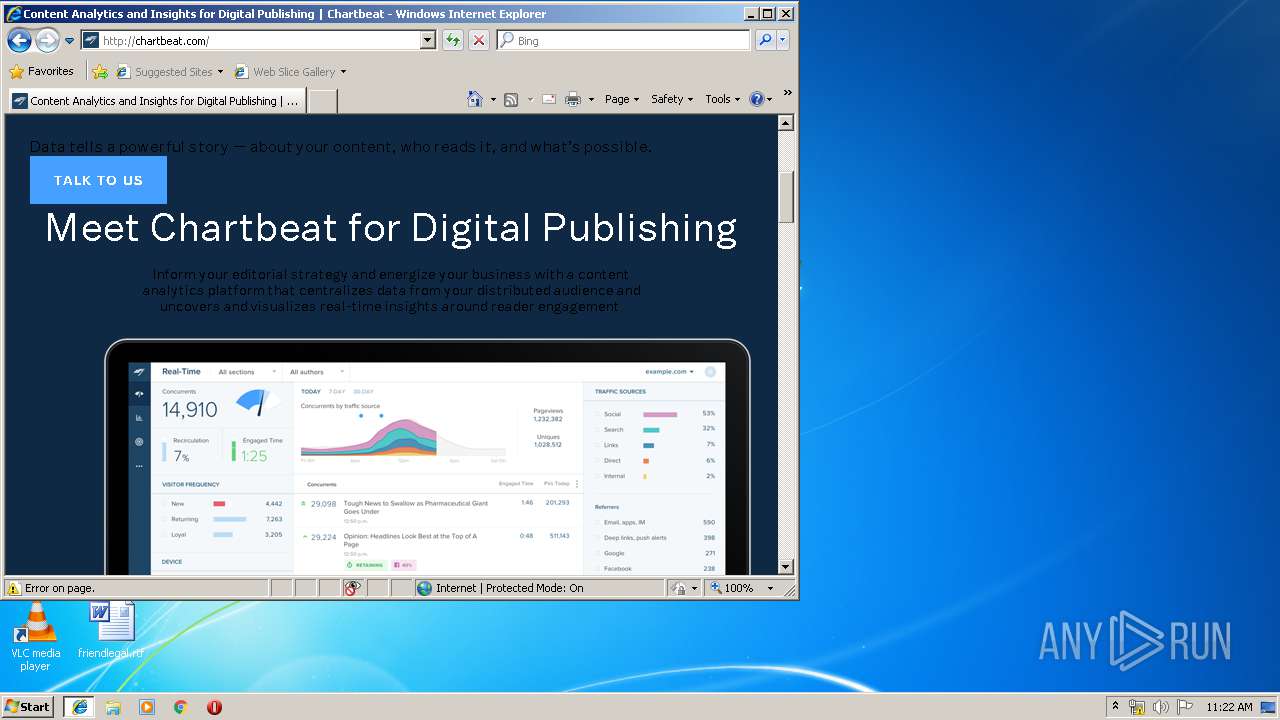Open the recent pages dropdown arrow

tap(69, 41)
